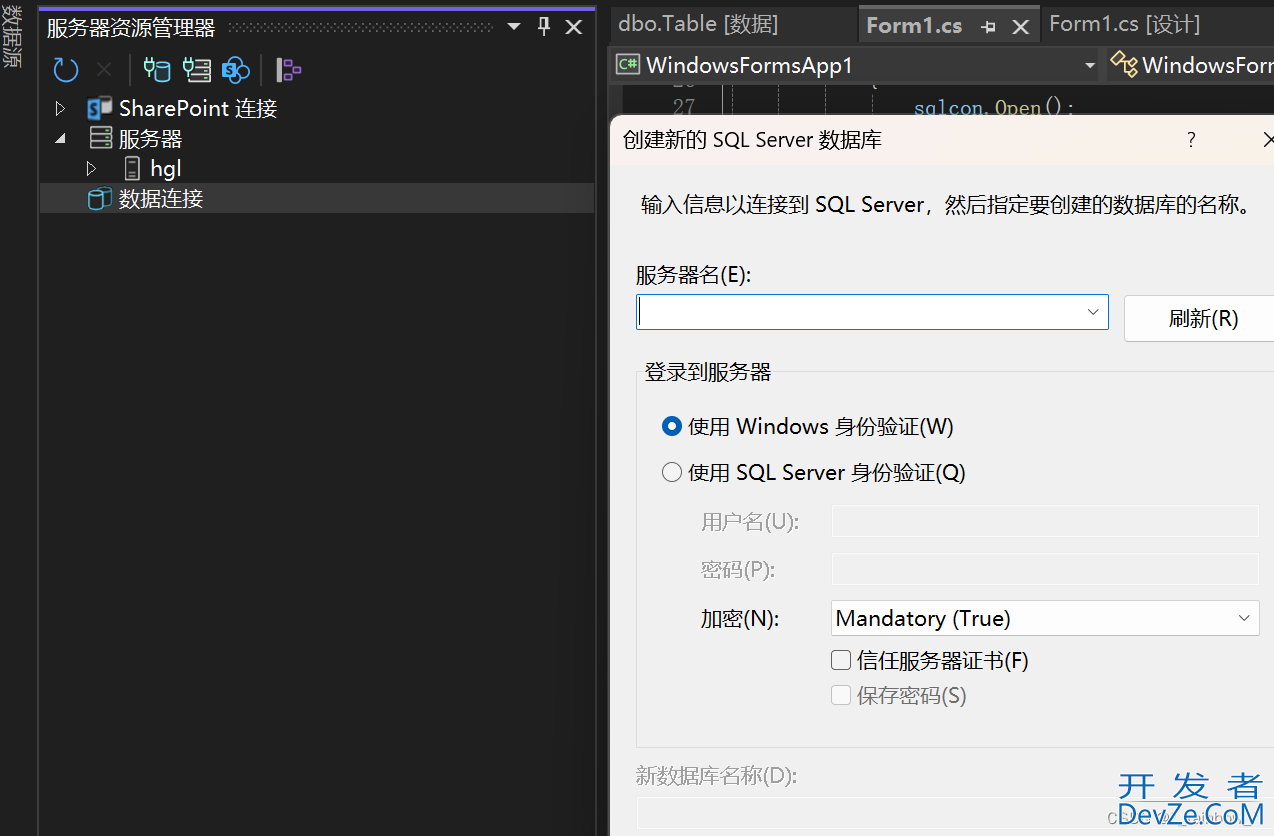Click the pin icon on Form1.cs tab
The width and height of the screenshot is (1274, 836).
coord(989,27)
